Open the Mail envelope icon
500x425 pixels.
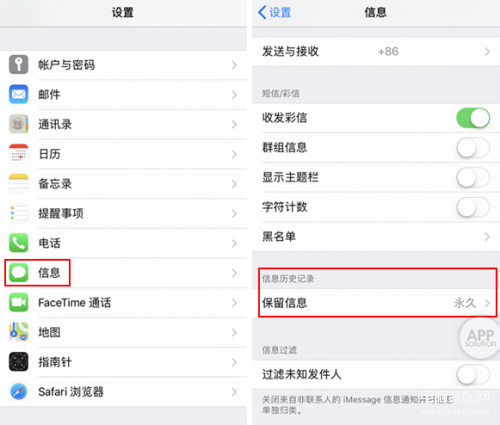(18, 94)
